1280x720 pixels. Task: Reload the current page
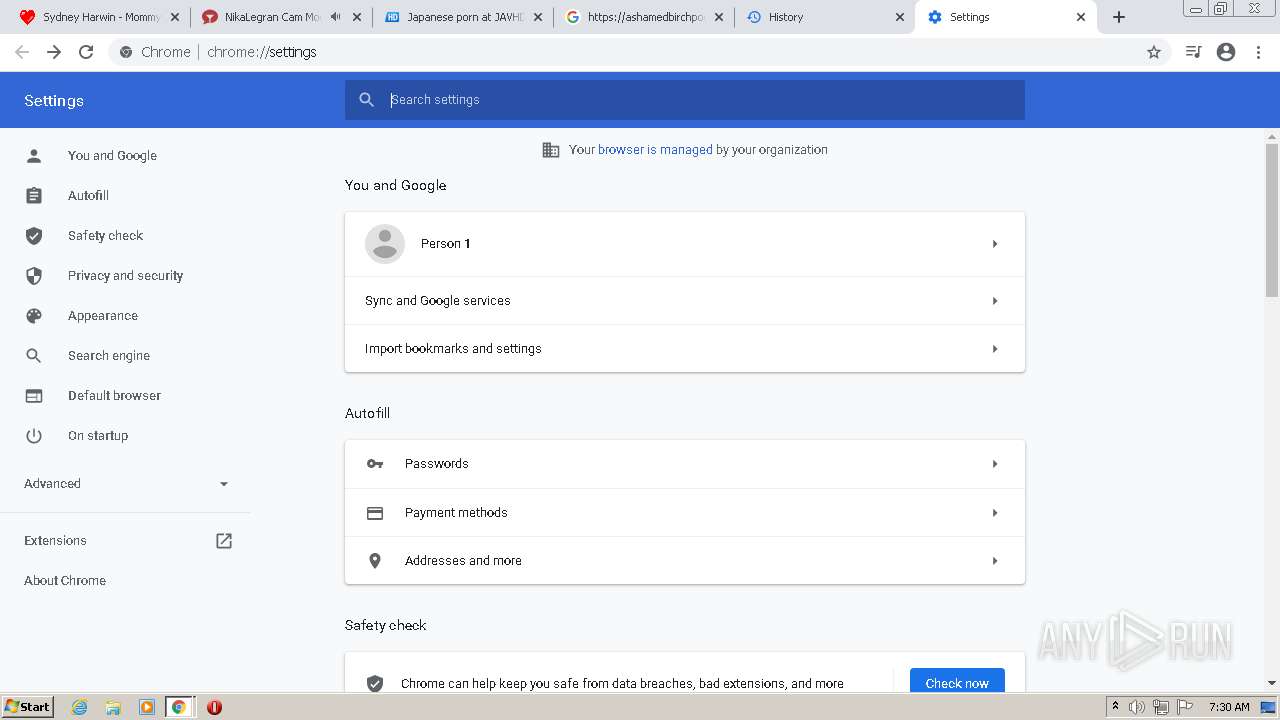click(x=86, y=52)
